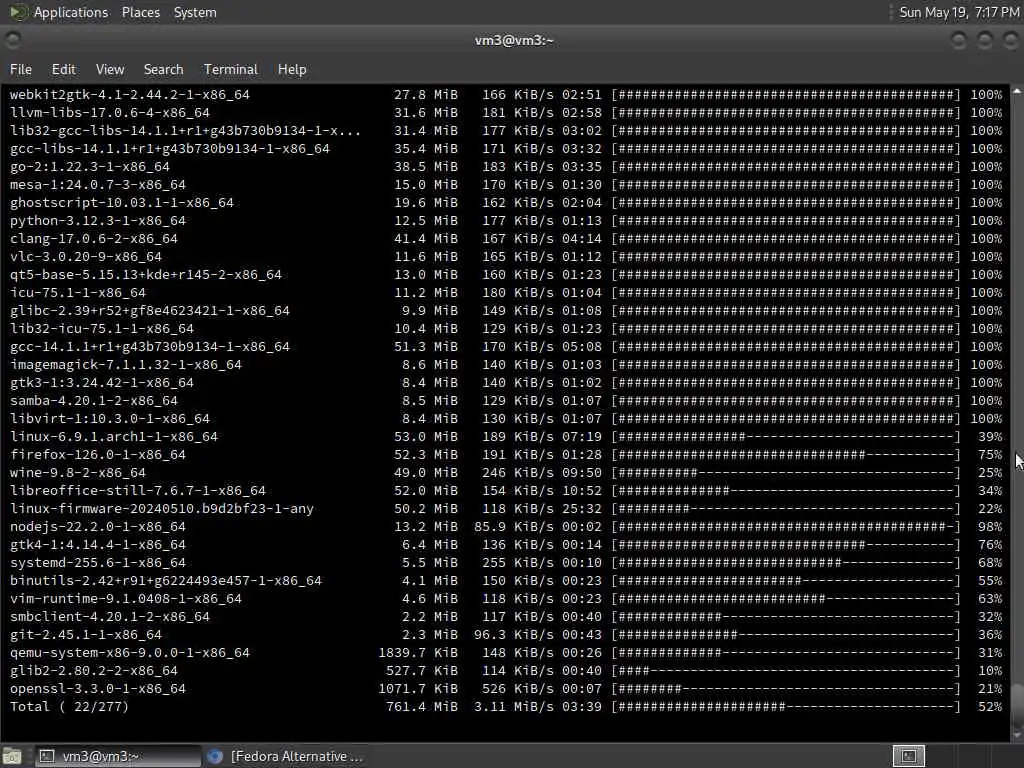Click the Total ( 22/277) text
Image resolution: width=1024 pixels, height=768 pixels.
[x=69, y=707]
